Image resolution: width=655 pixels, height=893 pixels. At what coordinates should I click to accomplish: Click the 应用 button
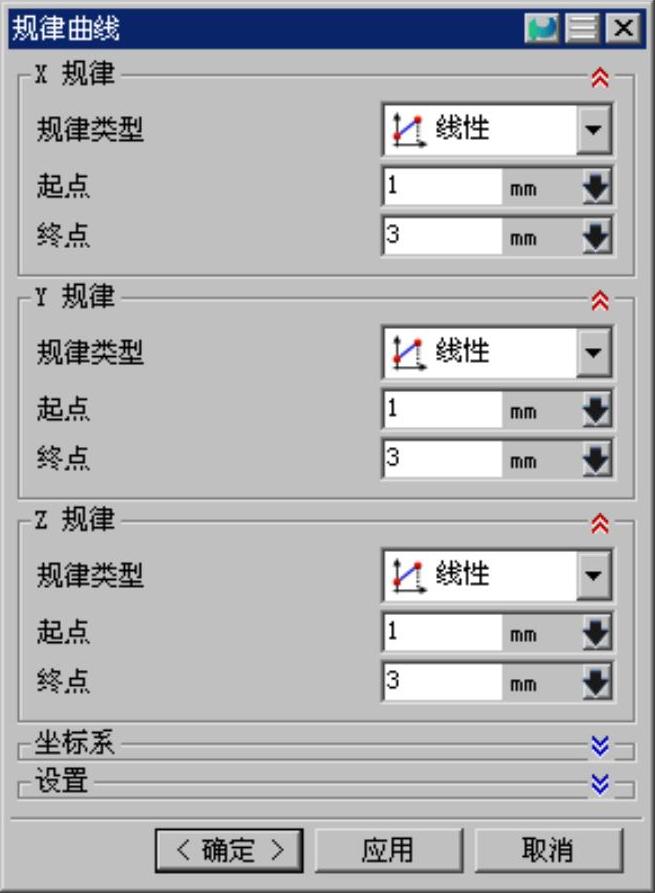pyautogui.click(x=388, y=850)
